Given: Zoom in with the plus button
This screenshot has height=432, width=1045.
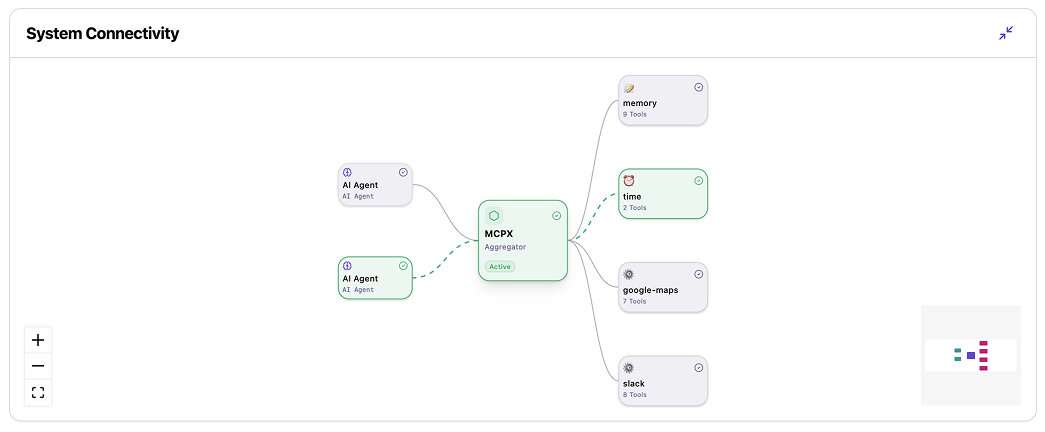Looking at the screenshot, I should tap(38, 340).
